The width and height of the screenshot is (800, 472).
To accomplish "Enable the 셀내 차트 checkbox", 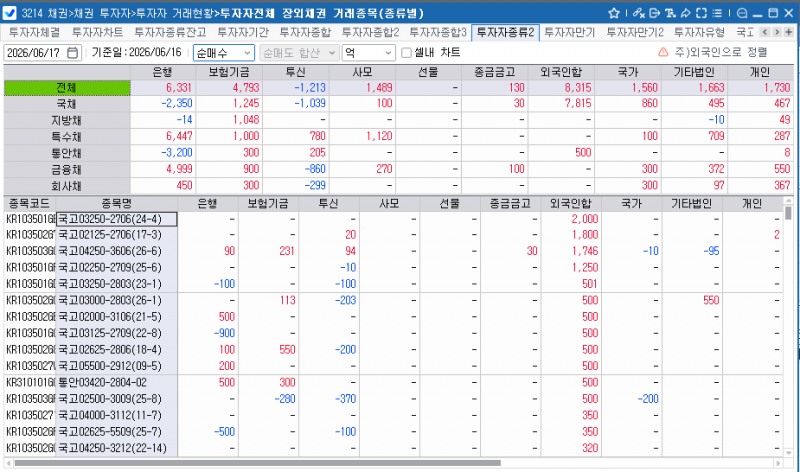I will 406,53.
